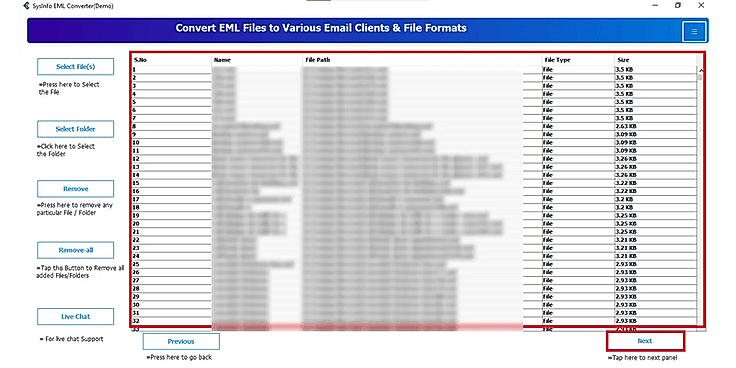Screen dimensions: 736x368
Task: Click row 9's 3.09 KB size cell
Action: click(x=655, y=134)
